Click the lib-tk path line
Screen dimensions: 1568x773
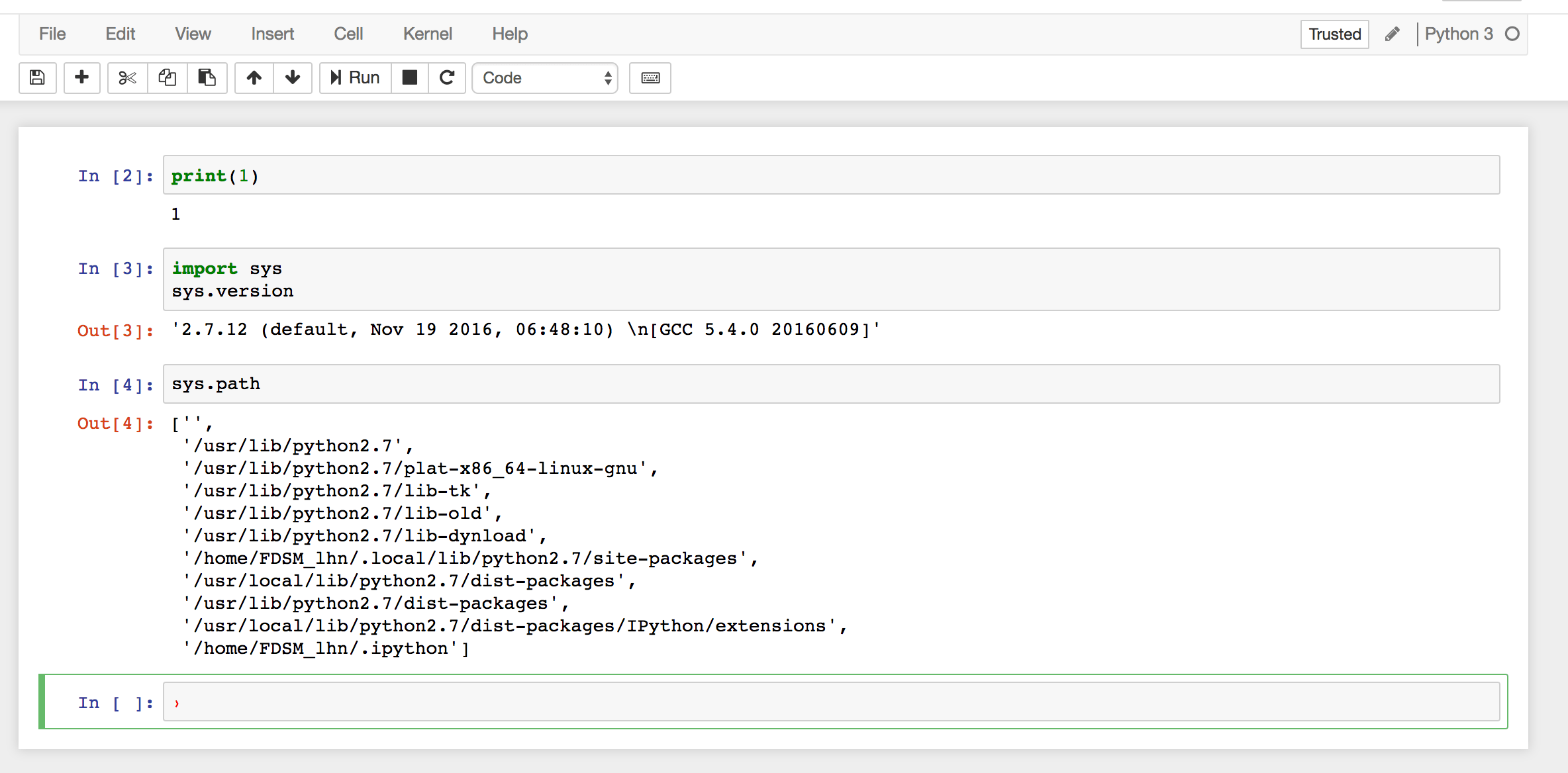click(337, 491)
